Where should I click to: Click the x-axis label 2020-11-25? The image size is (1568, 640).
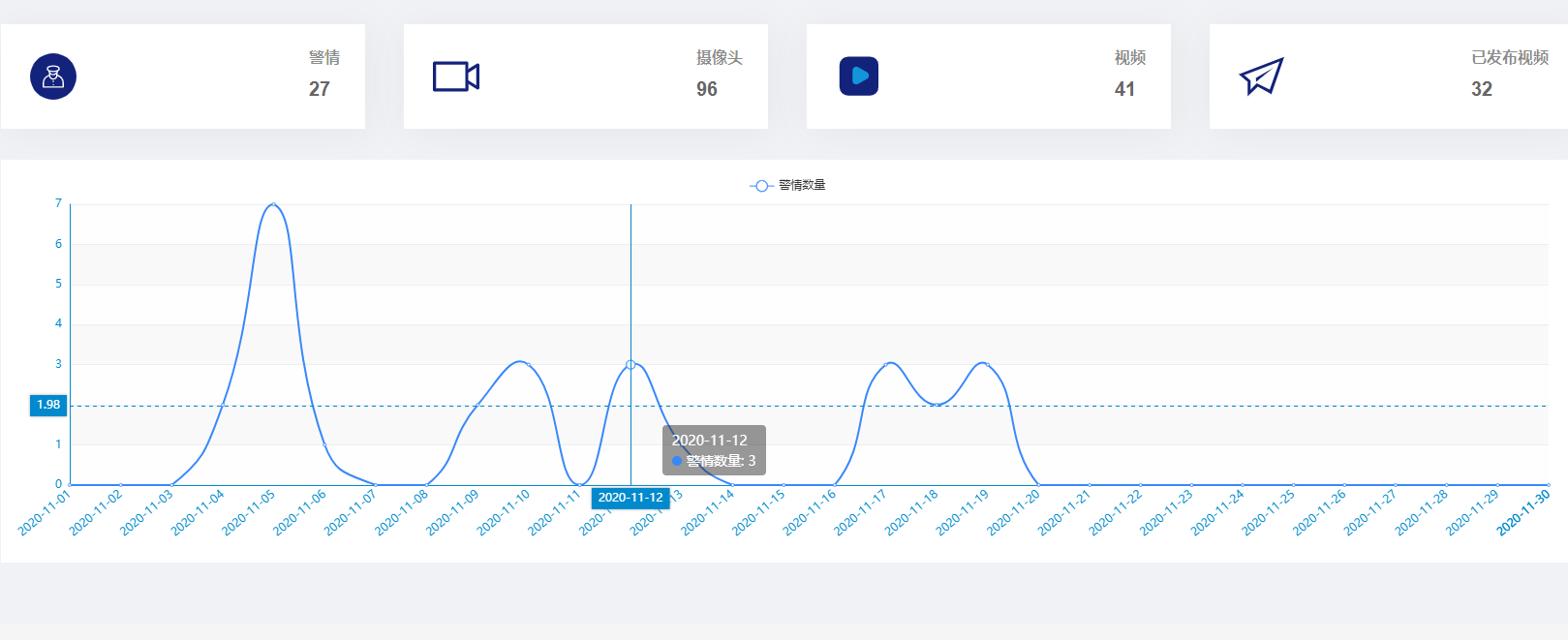point(1270,512)
